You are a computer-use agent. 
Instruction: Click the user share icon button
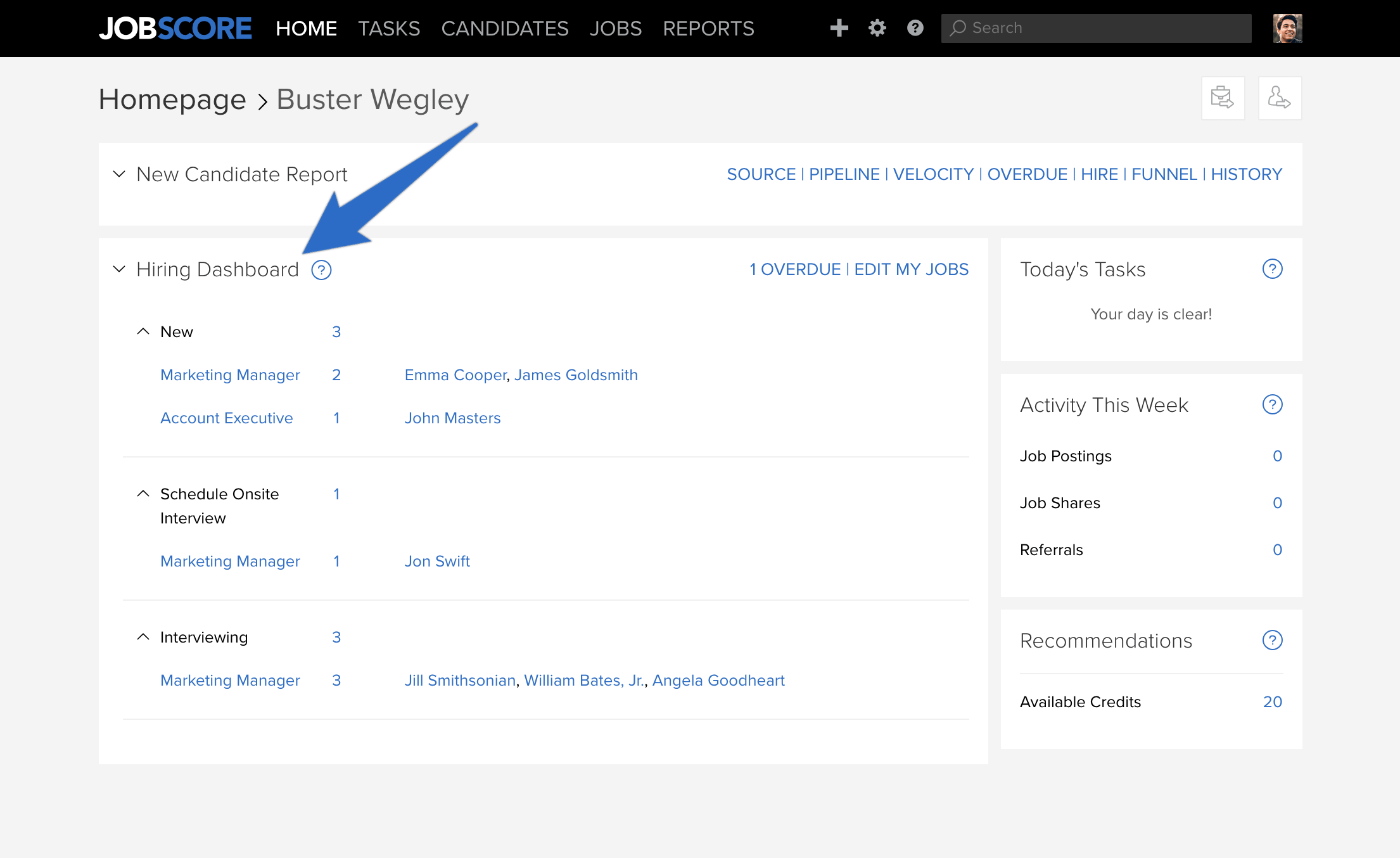1280,98
